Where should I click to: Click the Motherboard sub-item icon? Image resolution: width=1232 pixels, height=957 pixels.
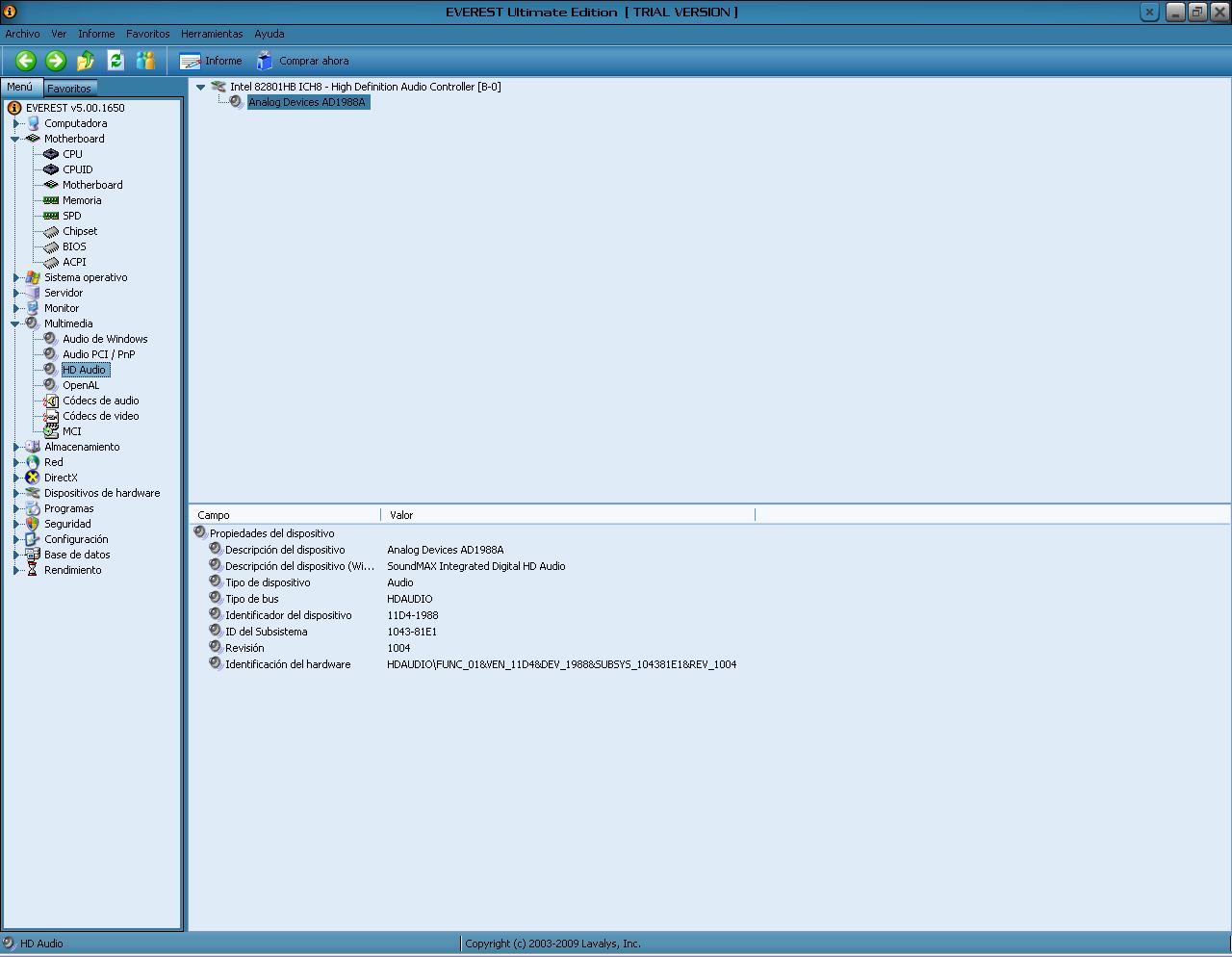point(51,185)
